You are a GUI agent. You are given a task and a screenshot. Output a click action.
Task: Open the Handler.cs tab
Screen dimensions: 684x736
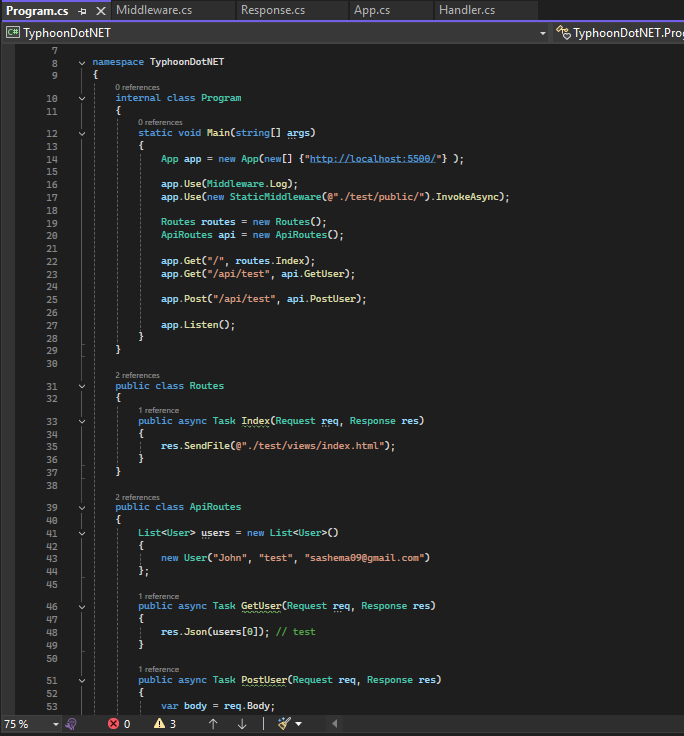pos(467,10)
